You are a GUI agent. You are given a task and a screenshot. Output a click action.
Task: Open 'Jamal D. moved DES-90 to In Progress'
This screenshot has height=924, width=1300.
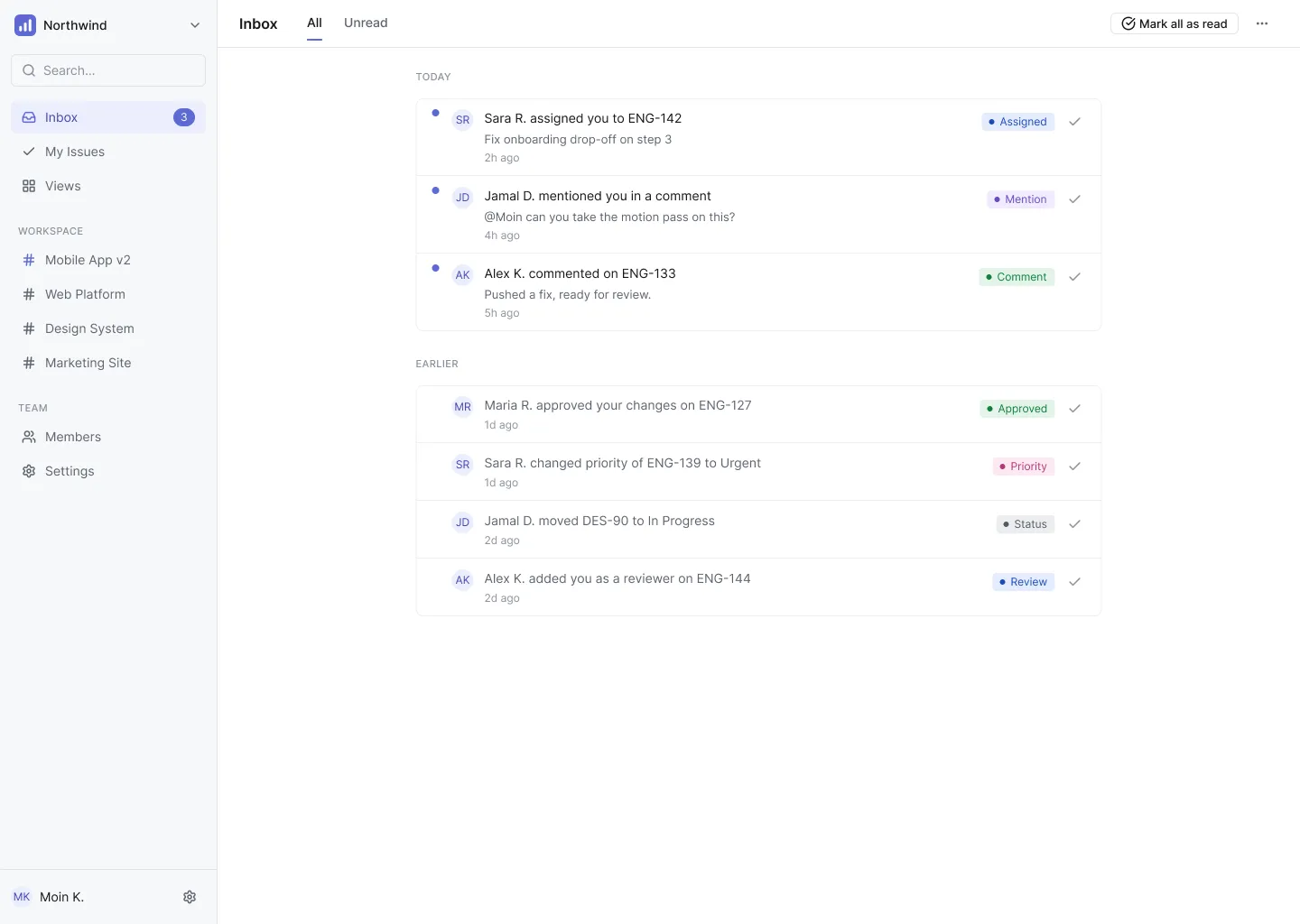(758, 530)
